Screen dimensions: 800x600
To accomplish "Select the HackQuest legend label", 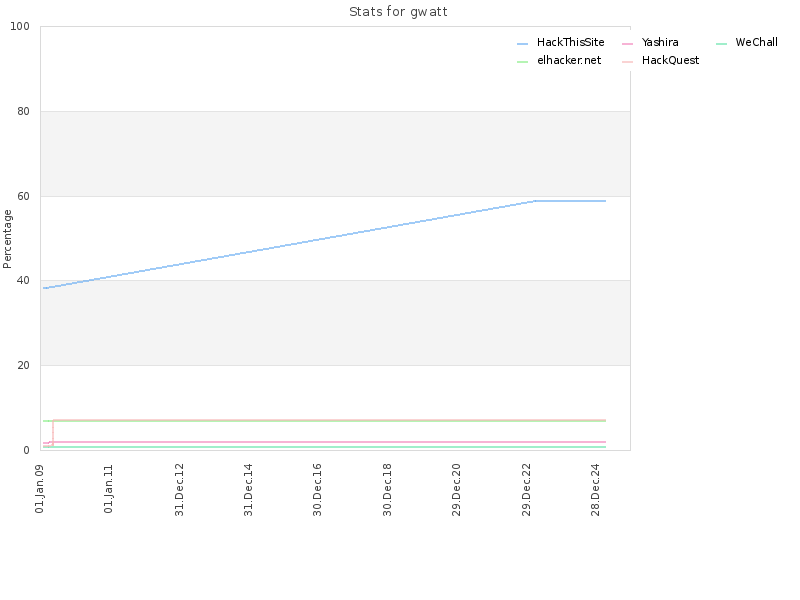I will [x=670, y=60].
